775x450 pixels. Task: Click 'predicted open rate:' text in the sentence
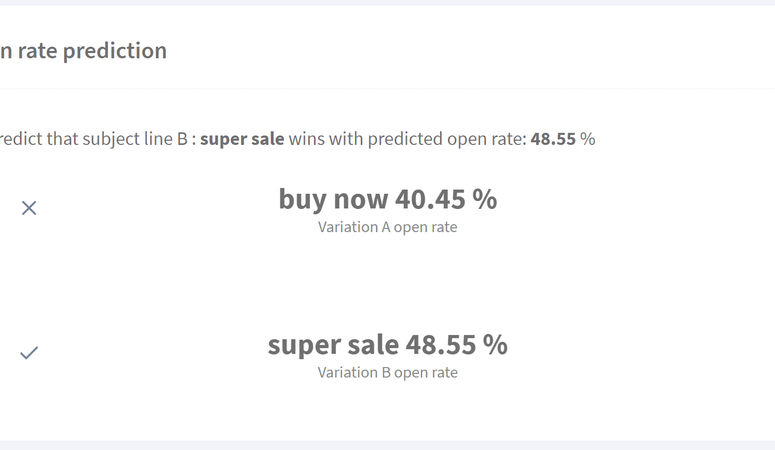[447, 139]
